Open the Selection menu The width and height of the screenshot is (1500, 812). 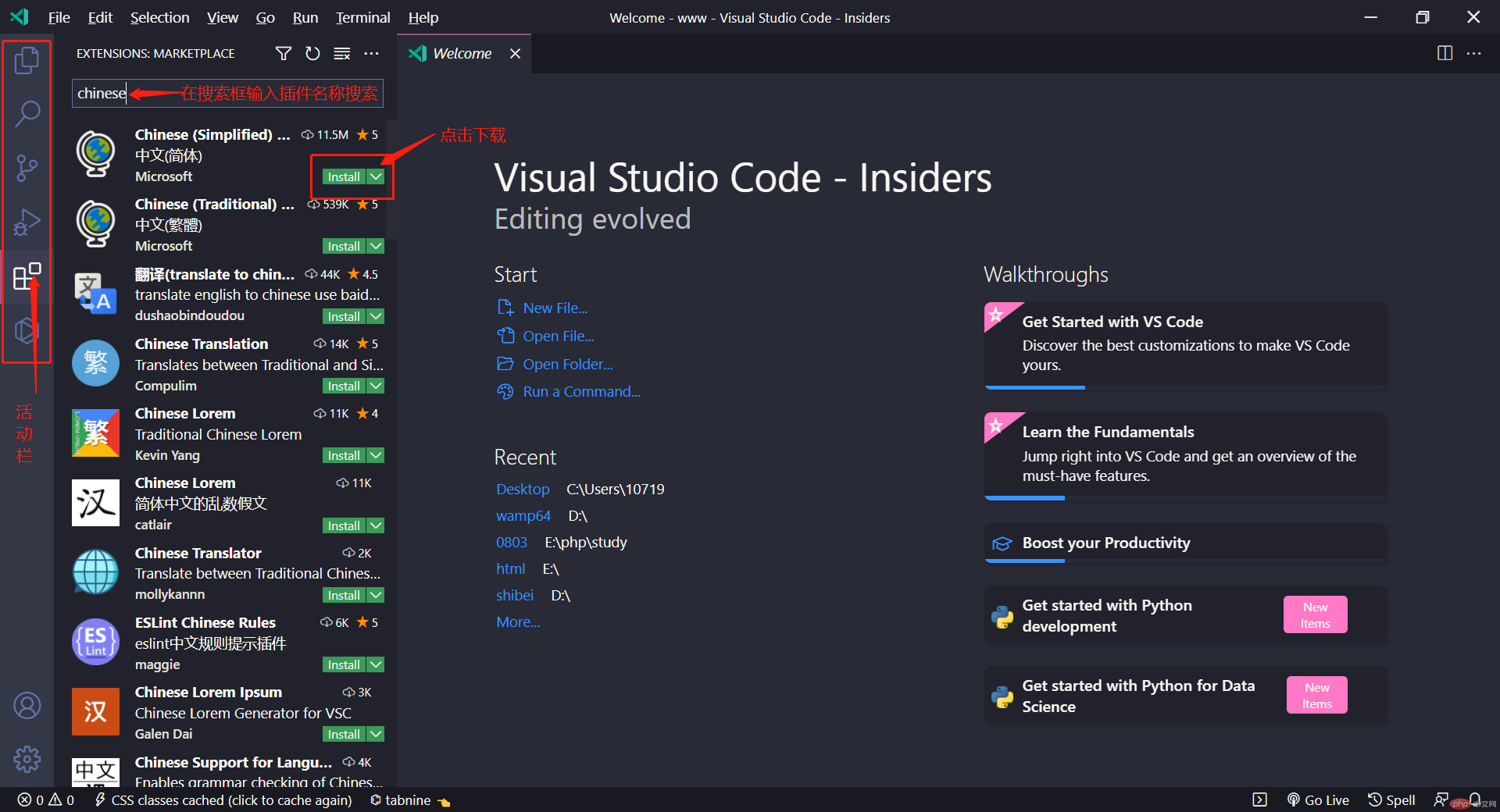(x=159, y=17)
